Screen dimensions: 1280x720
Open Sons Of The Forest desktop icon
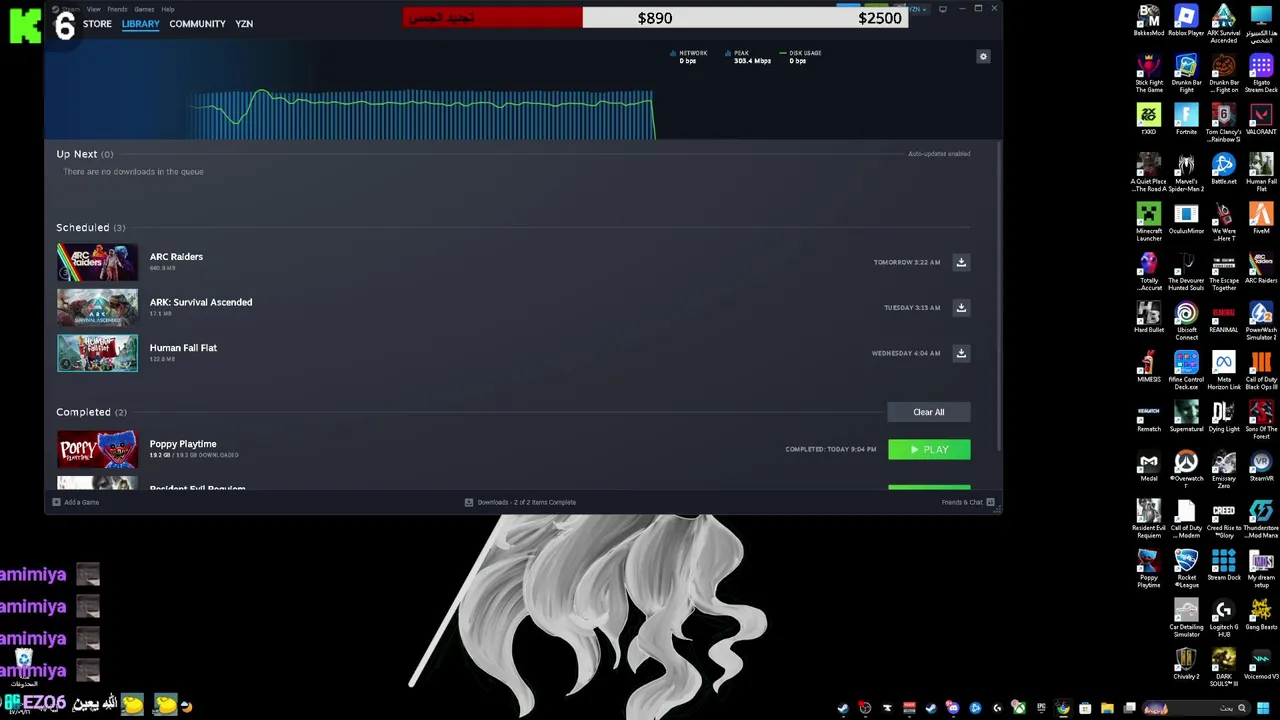click(x=1261, y=421)
